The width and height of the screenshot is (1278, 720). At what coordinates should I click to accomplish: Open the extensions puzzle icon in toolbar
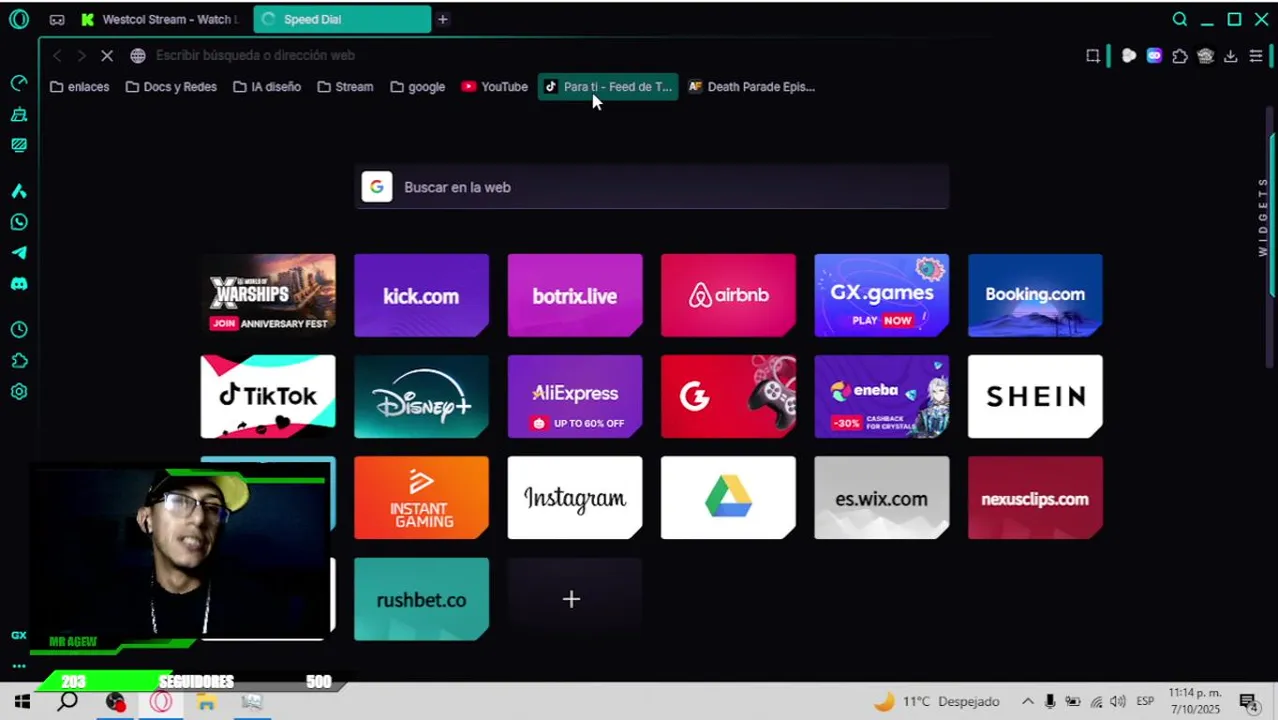click(x=1180, y=56)
